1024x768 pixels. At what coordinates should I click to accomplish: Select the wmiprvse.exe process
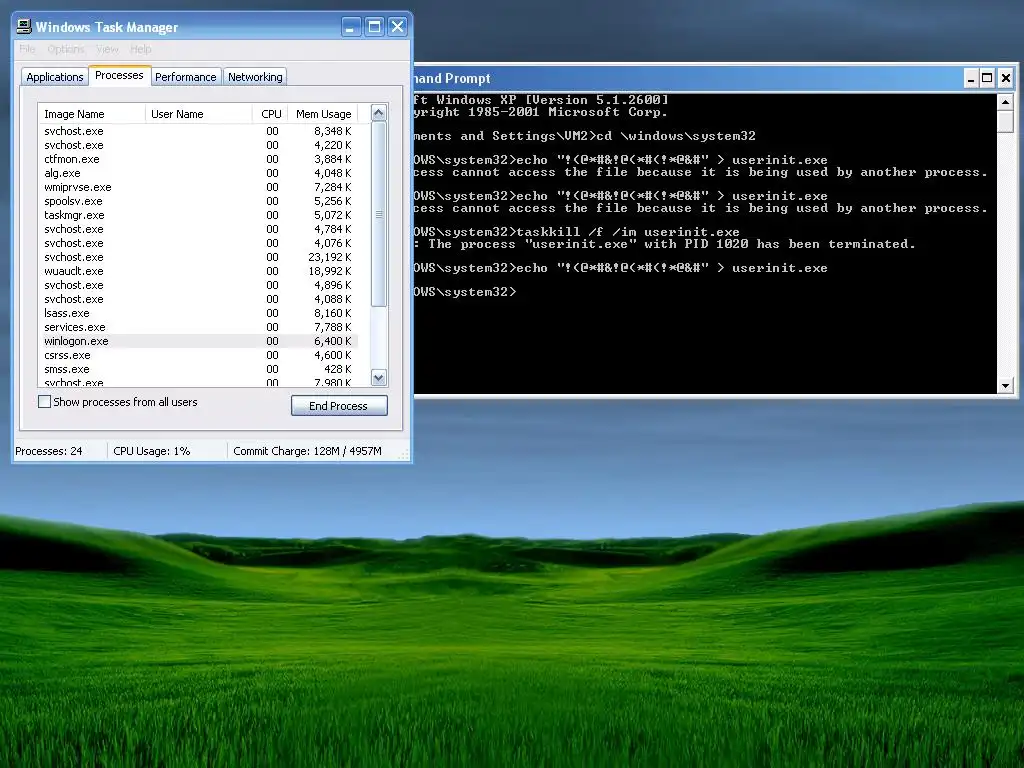pos(198,187)
